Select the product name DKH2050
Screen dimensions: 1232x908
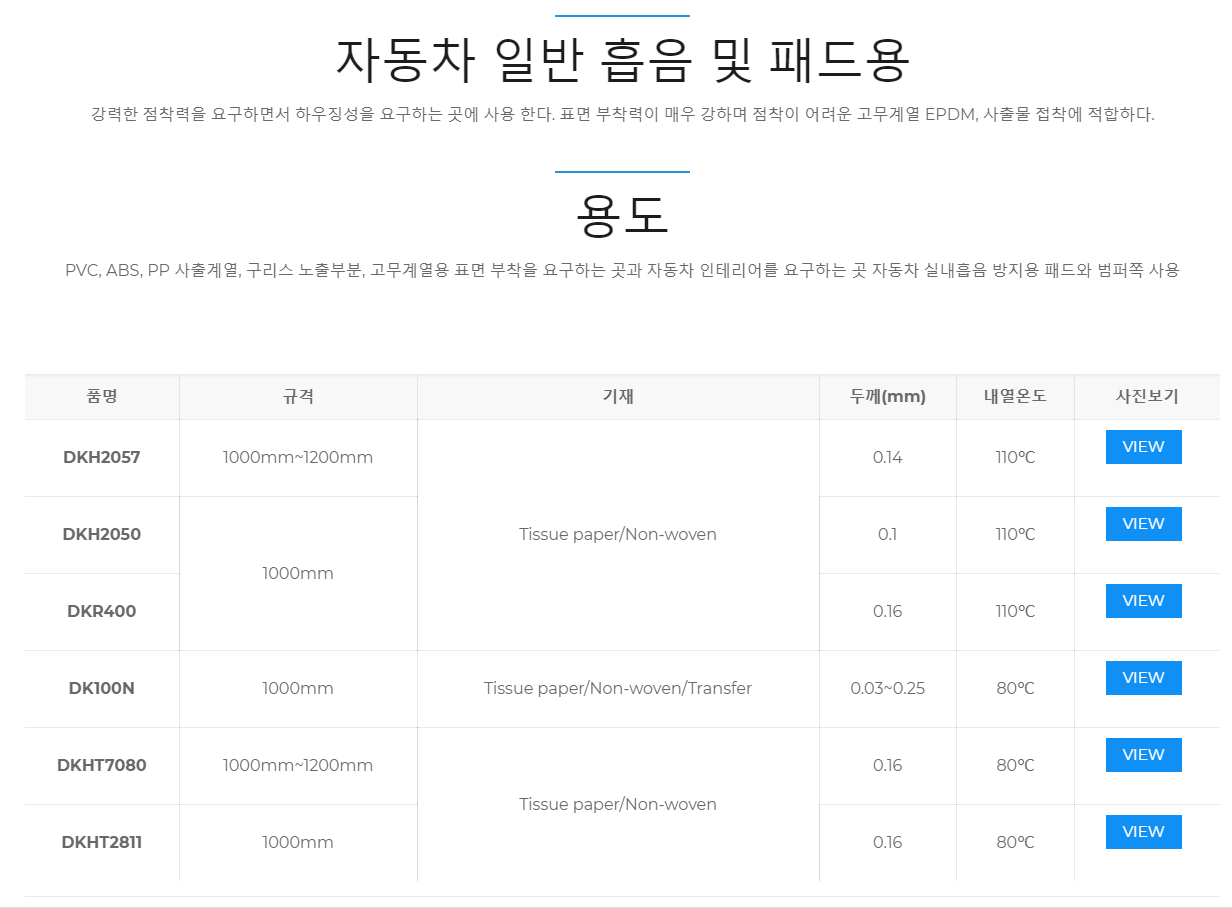pos(102,535)
